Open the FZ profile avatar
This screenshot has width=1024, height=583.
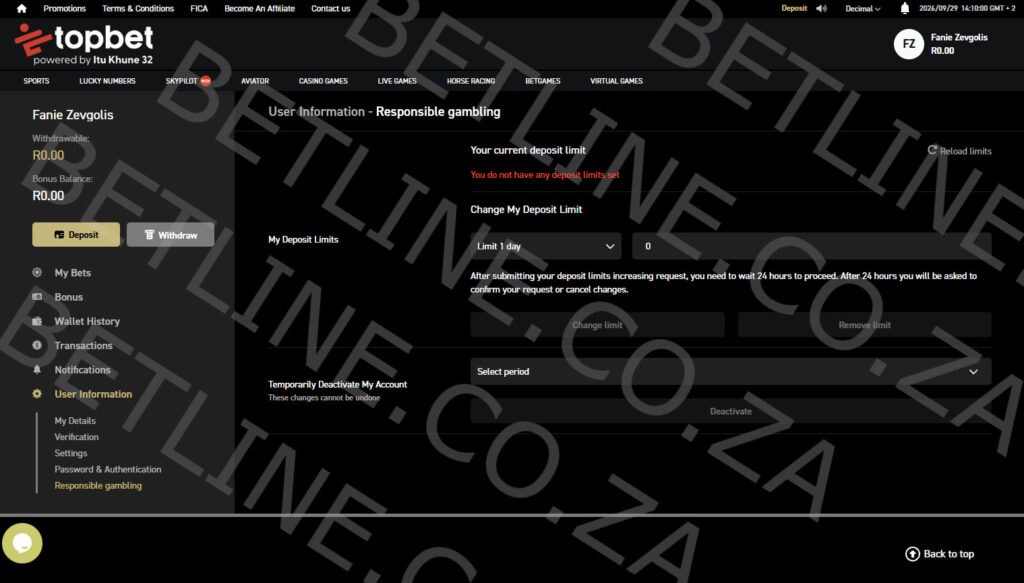tap(908, 44)
